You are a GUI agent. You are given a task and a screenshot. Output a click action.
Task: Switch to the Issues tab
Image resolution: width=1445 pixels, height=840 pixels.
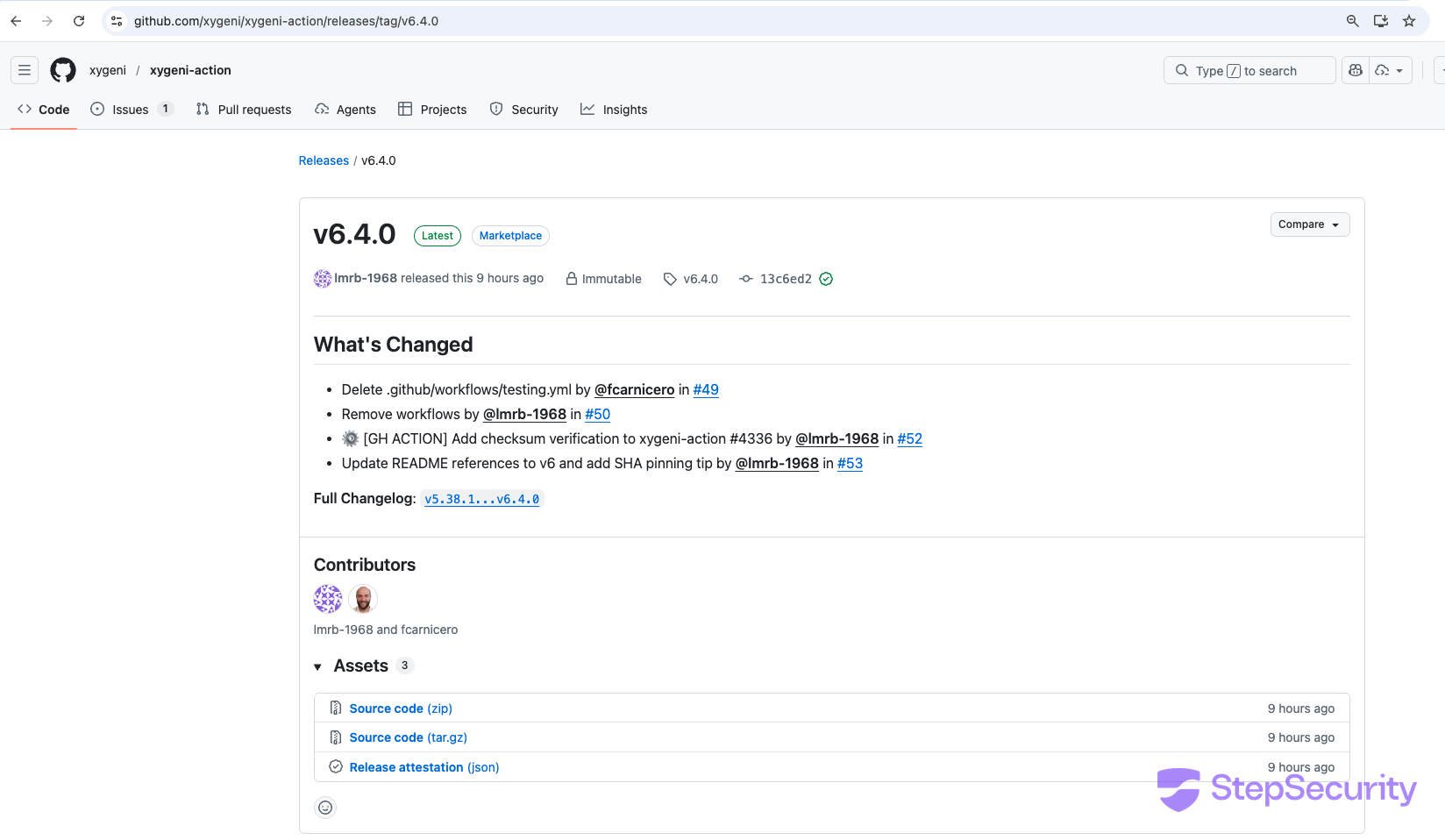[x=132, y=110]
